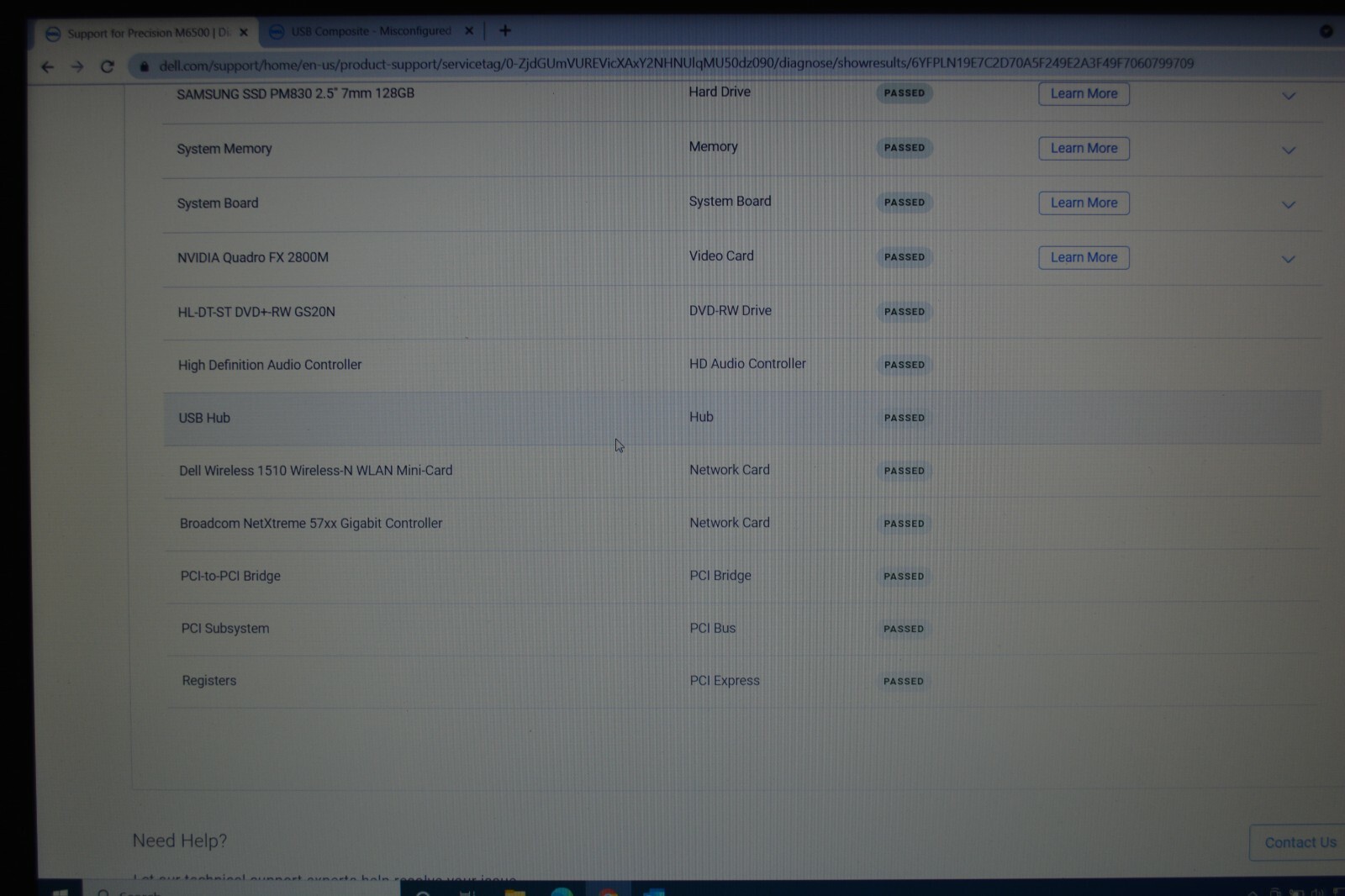Focus the dell.com address bar URL
1345x896 pixels.
676,64
